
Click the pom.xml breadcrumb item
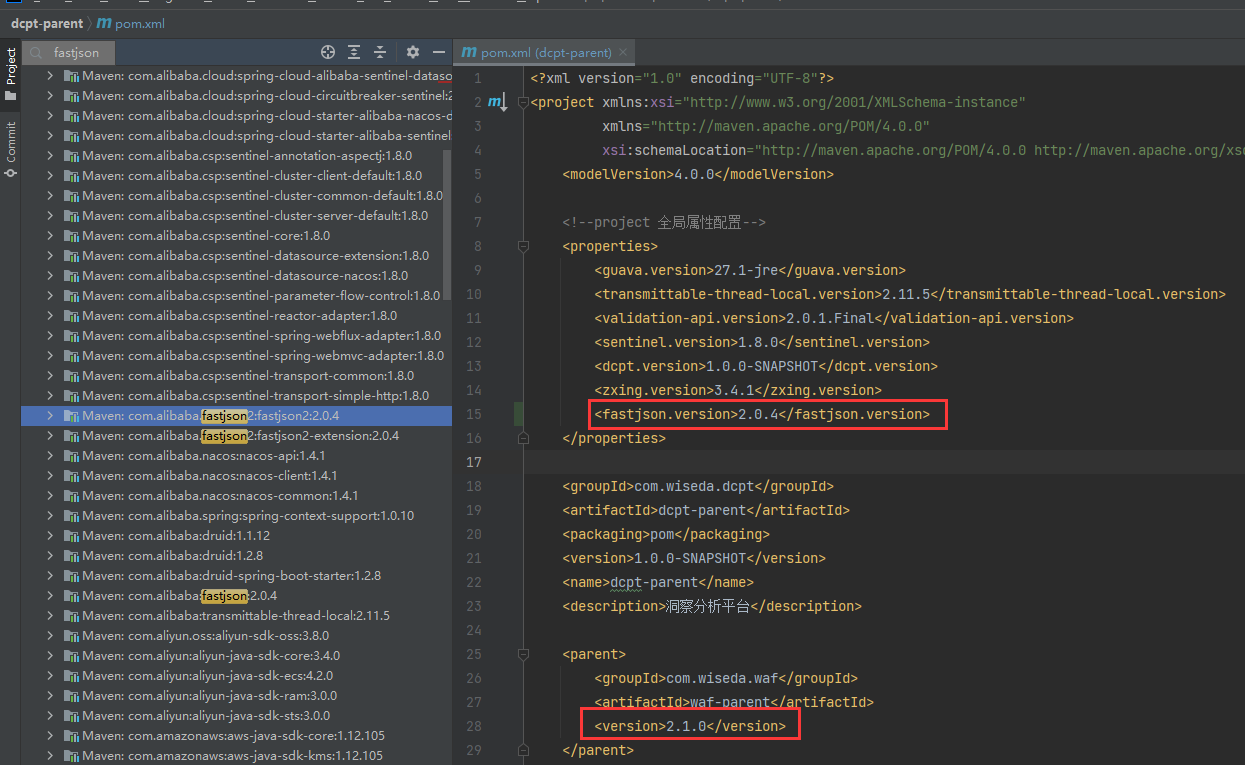(x=132, y=22)
